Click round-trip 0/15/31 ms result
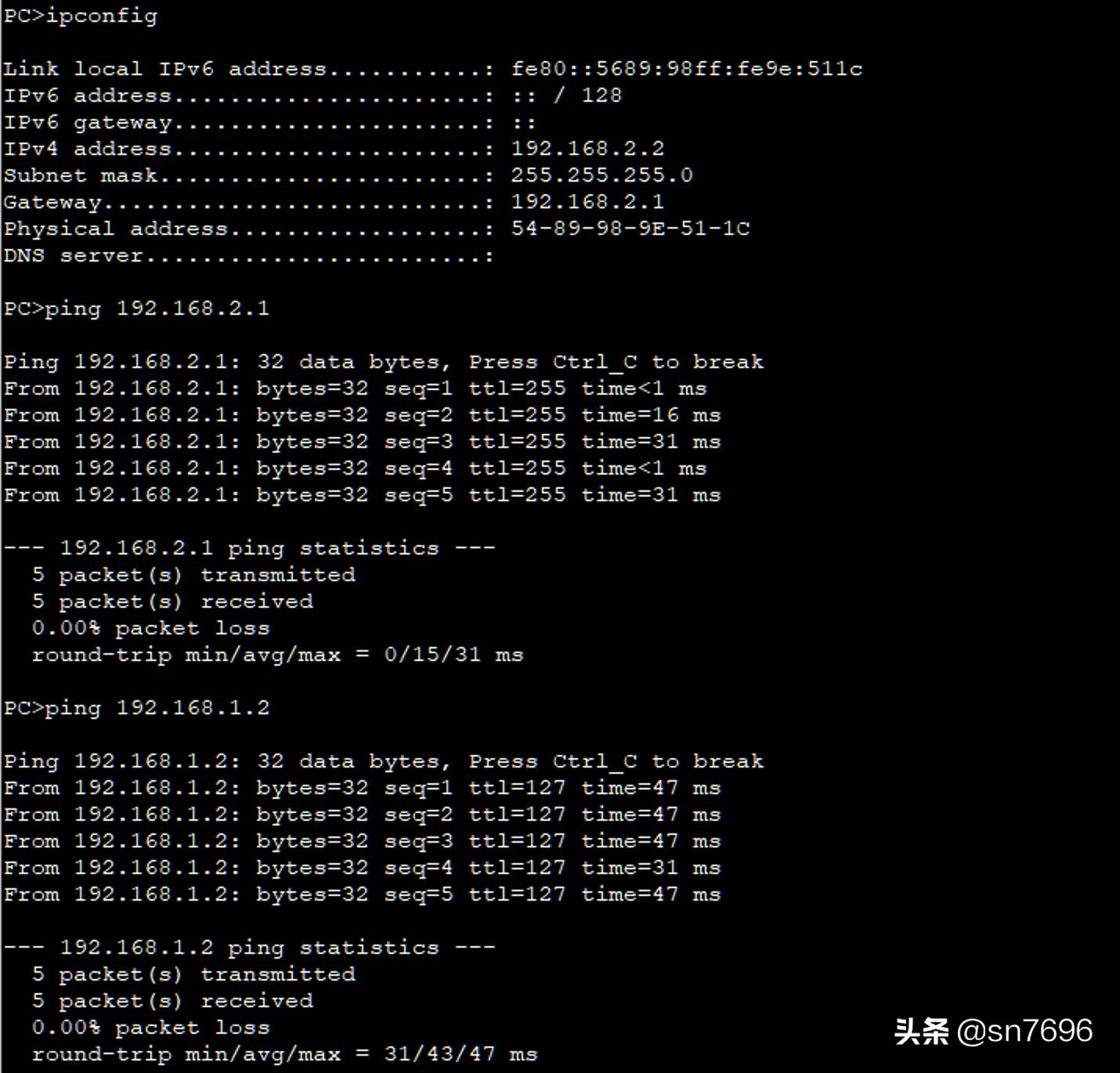This screenshot has width=1120, height=1073. 277,655
